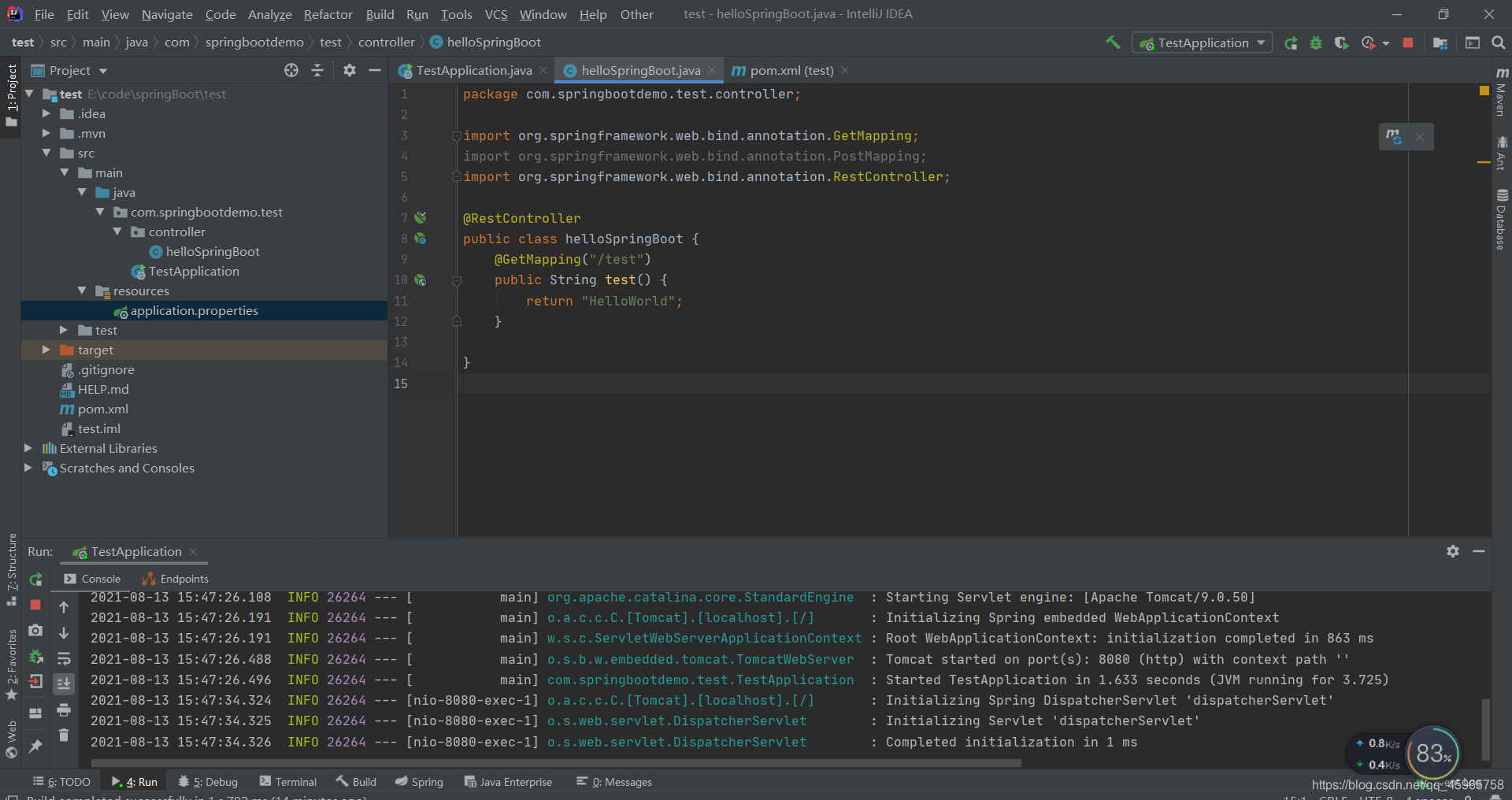Collapse the src folder
This screenshot has width=1512, height=800.
coord(46,153)
